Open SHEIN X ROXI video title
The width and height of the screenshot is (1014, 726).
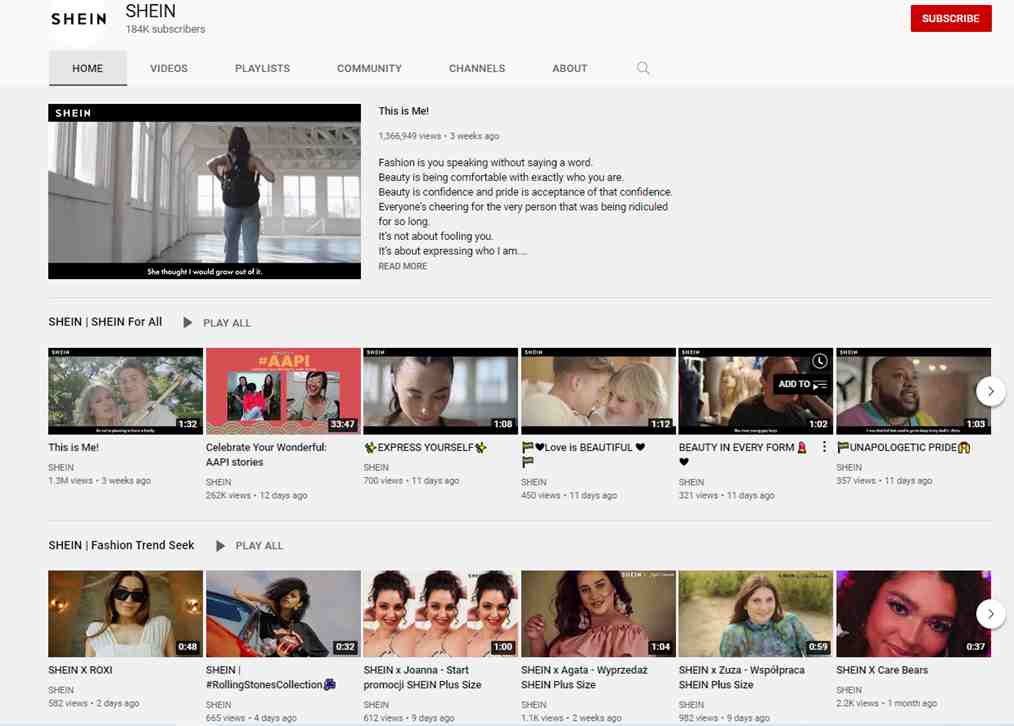point(80,670)
